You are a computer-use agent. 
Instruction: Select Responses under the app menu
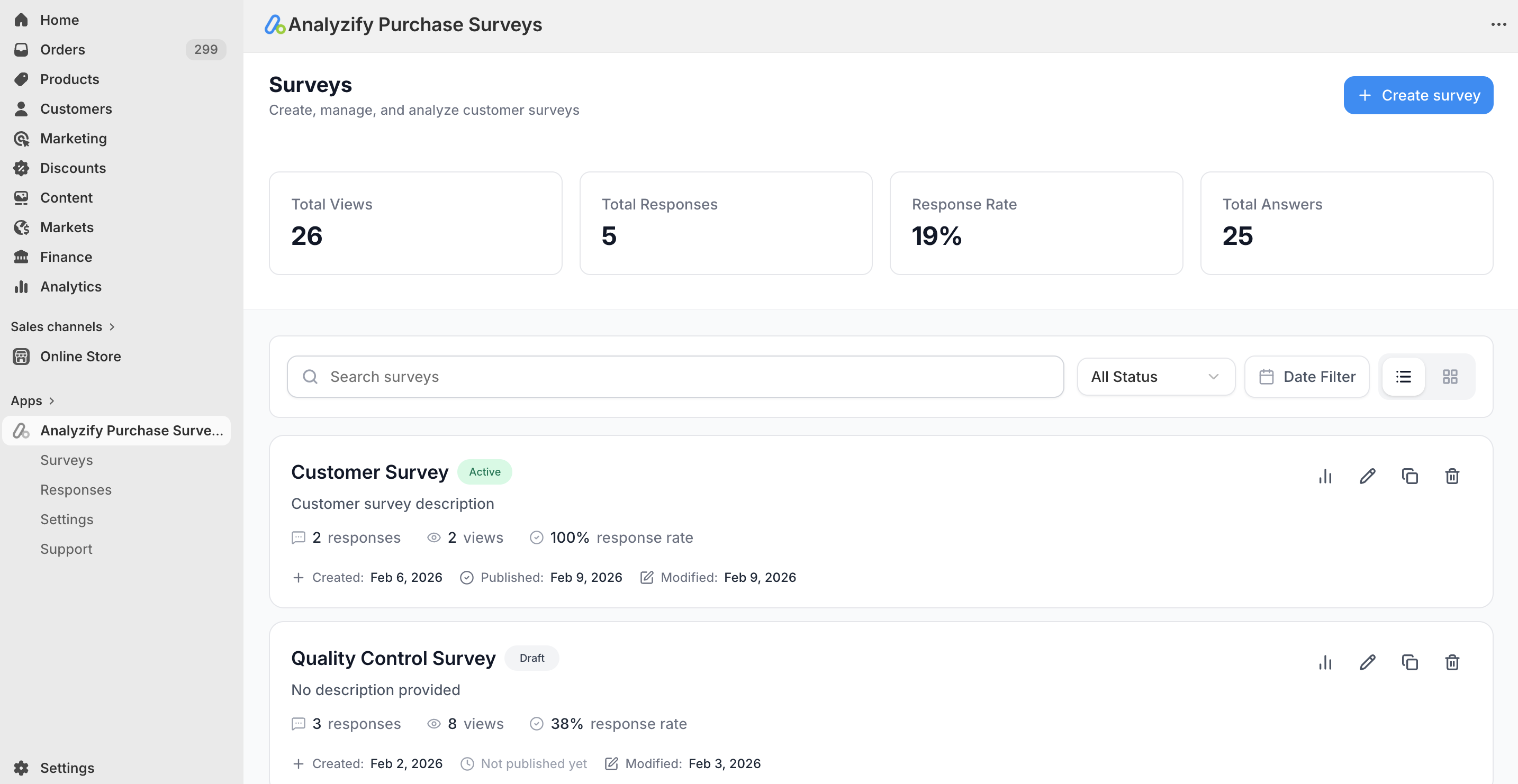(76, 489)
